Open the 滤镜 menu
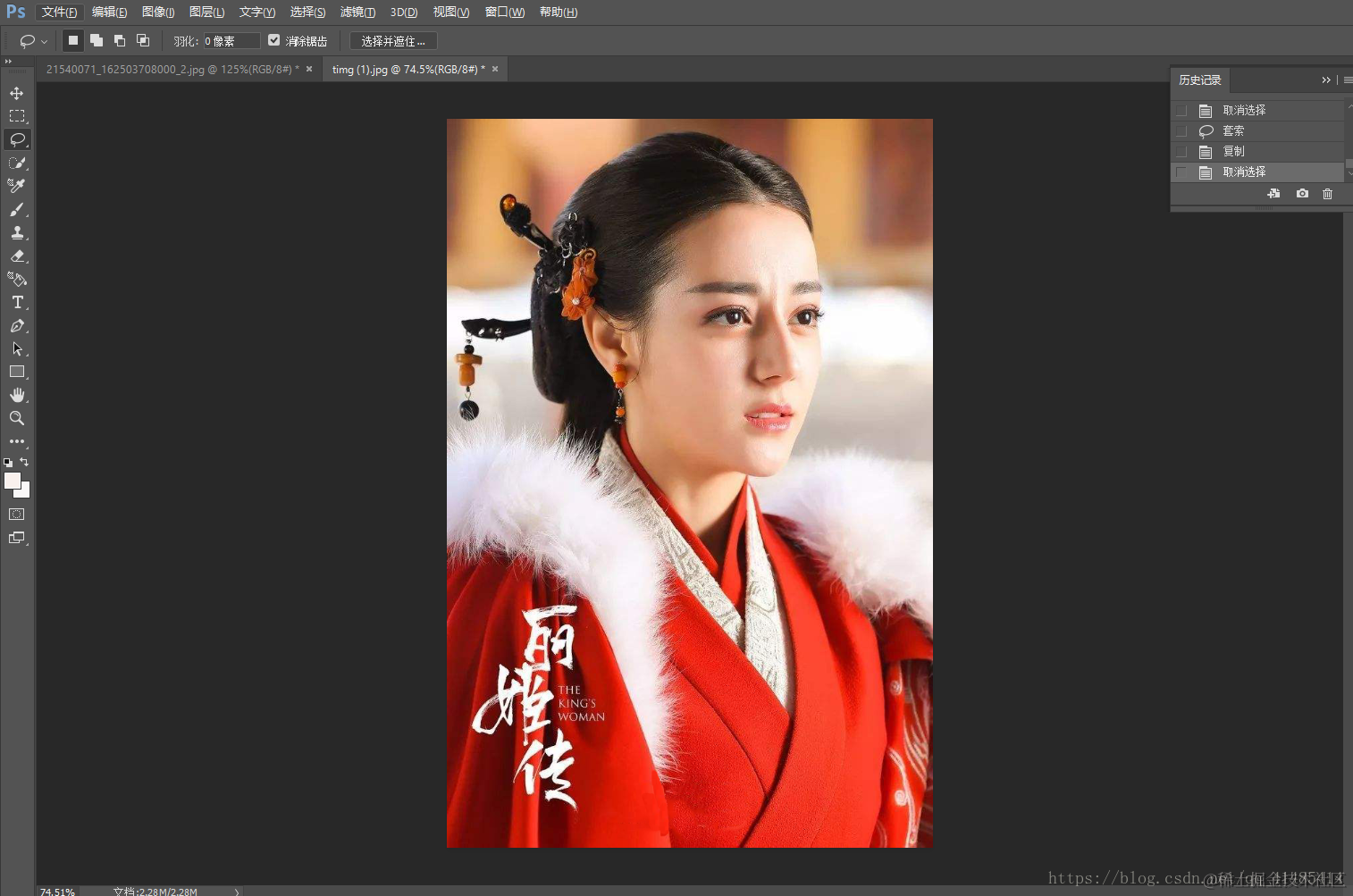 pyautogui.click(x=357, y=12)
